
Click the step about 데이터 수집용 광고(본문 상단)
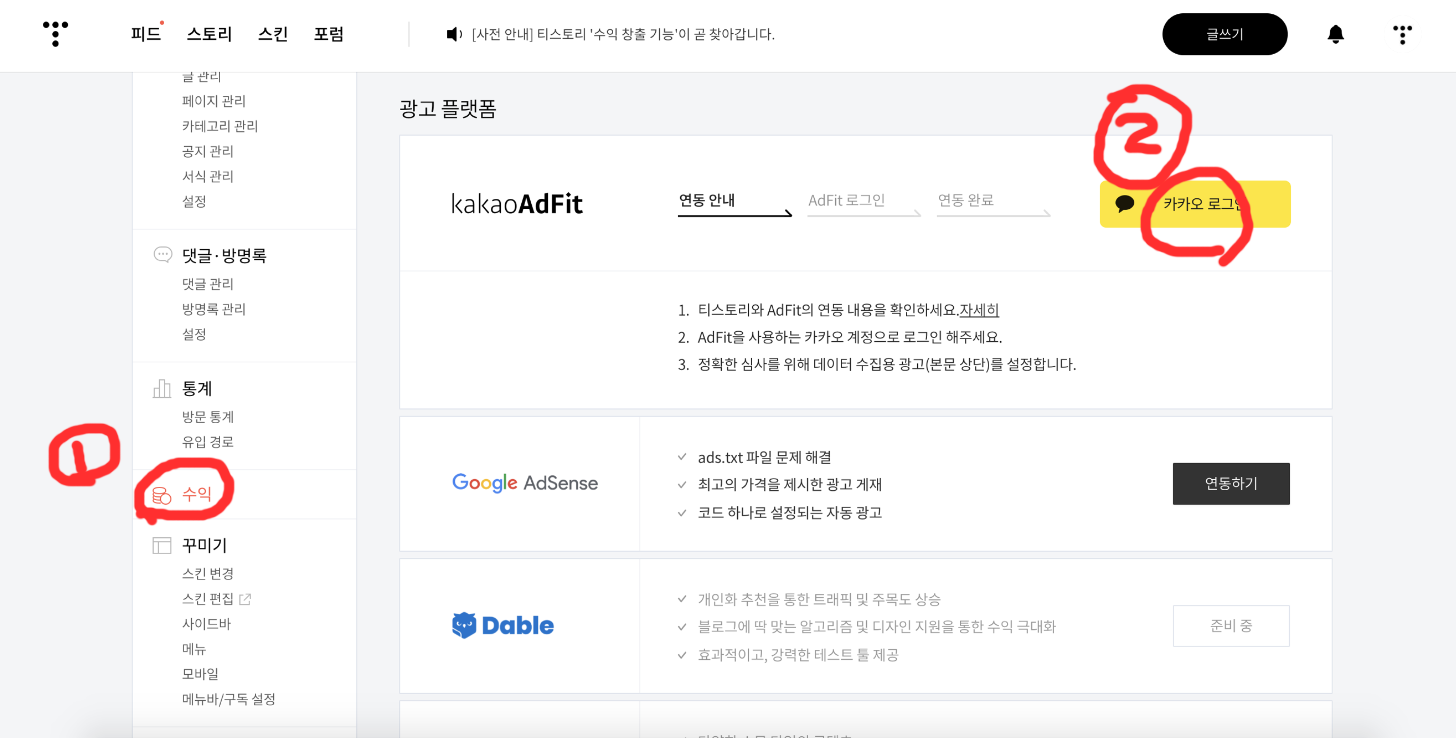[887, 364]
